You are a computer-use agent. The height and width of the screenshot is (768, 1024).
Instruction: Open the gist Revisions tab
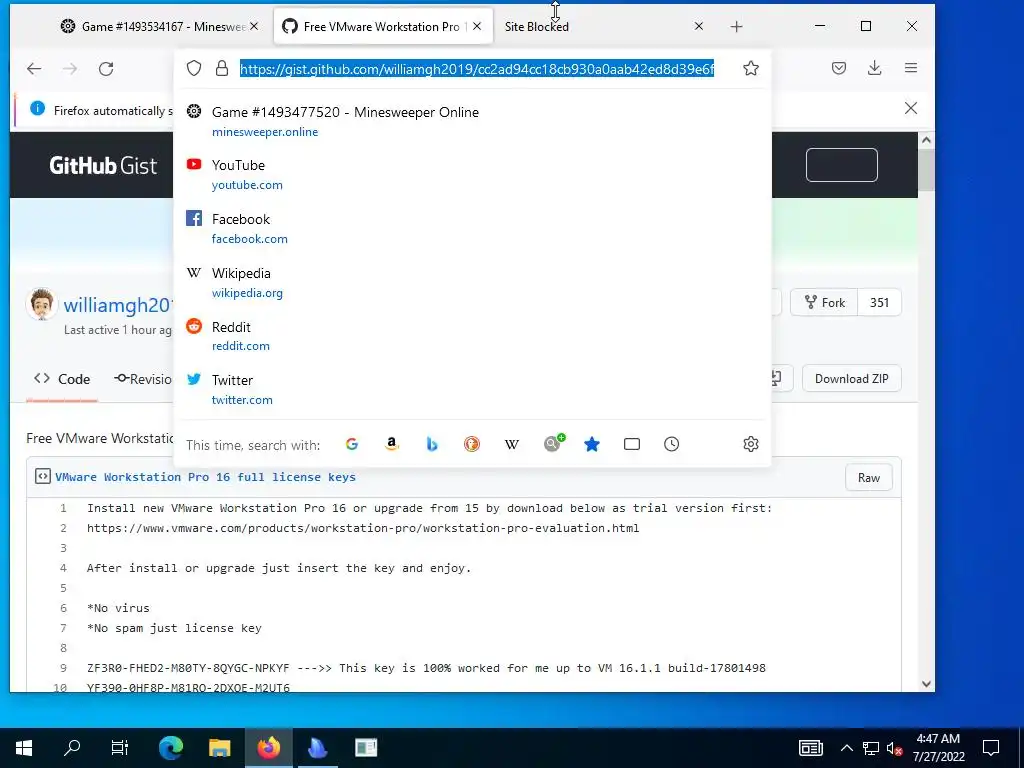(142, 379)
